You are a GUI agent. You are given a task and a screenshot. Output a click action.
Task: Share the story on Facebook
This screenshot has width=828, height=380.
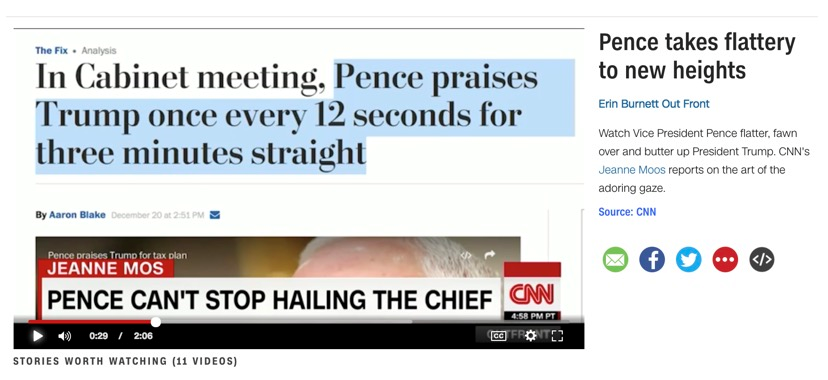(652, 260)
